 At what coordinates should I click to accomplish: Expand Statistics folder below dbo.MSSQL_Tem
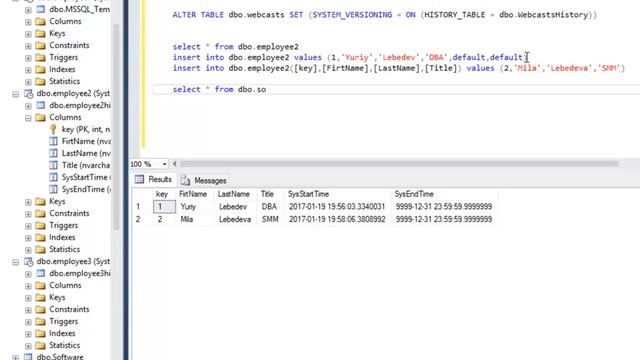point(28,82)
